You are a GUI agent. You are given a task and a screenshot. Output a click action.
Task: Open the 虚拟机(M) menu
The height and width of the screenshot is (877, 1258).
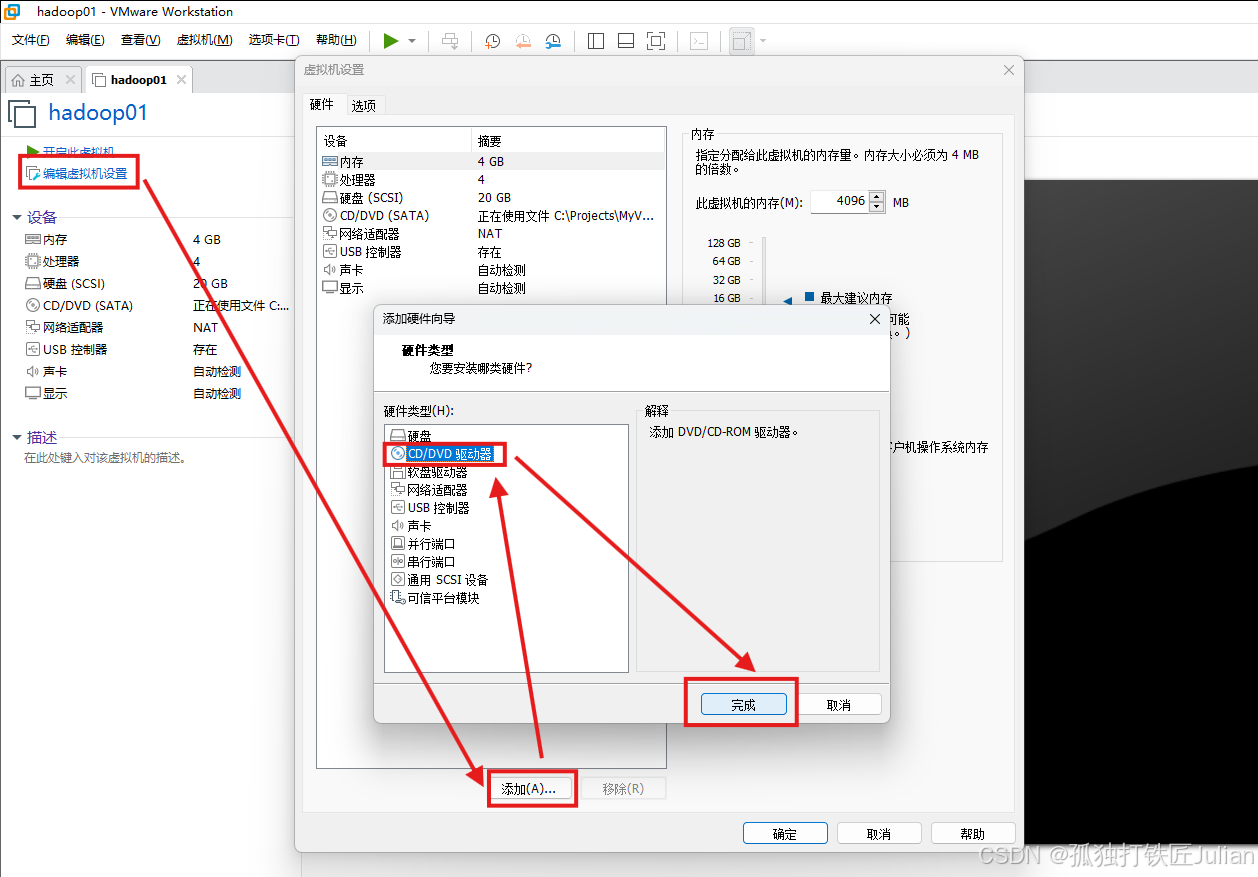pos(204,40)
